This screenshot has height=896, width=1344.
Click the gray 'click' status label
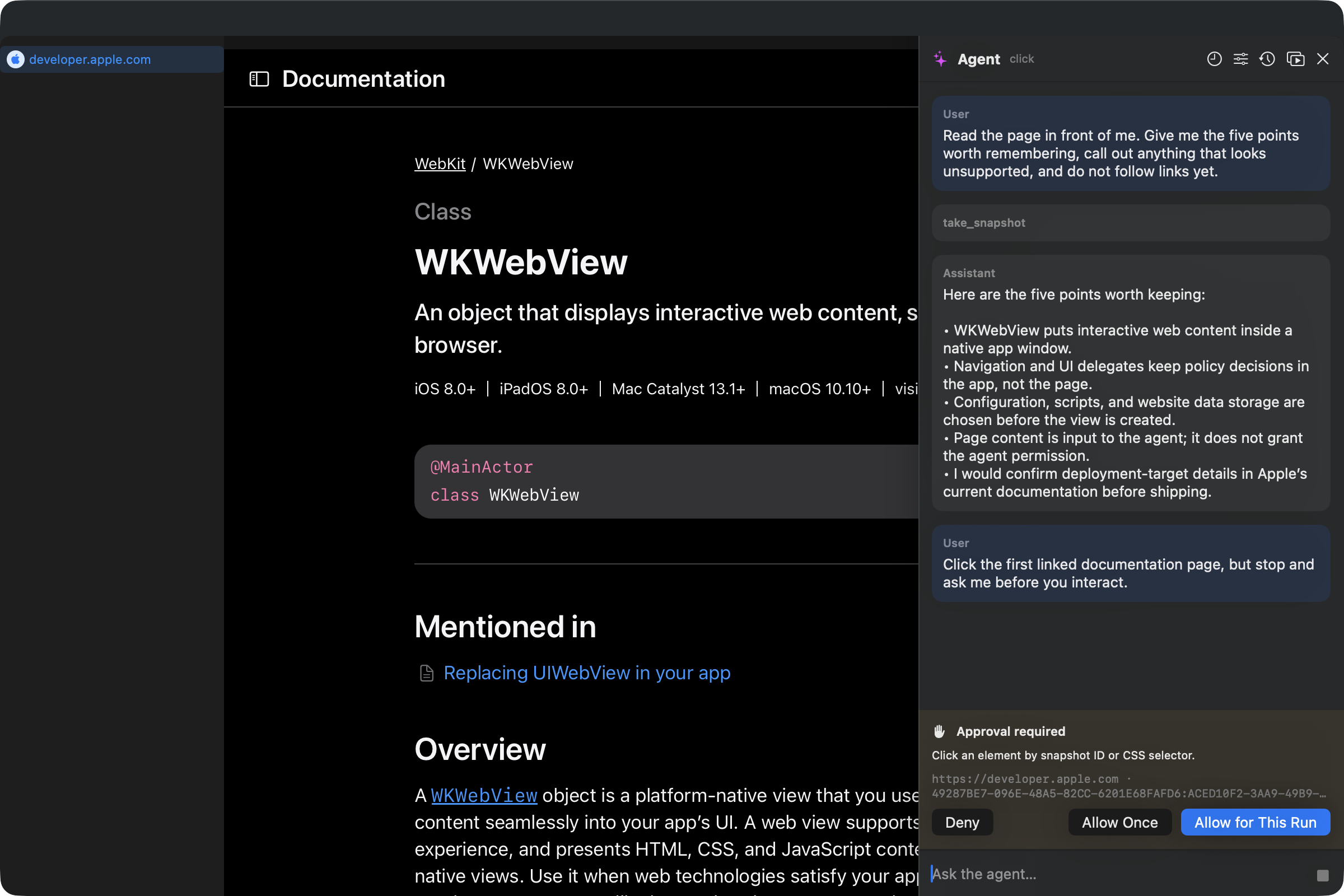point(1021,59)
